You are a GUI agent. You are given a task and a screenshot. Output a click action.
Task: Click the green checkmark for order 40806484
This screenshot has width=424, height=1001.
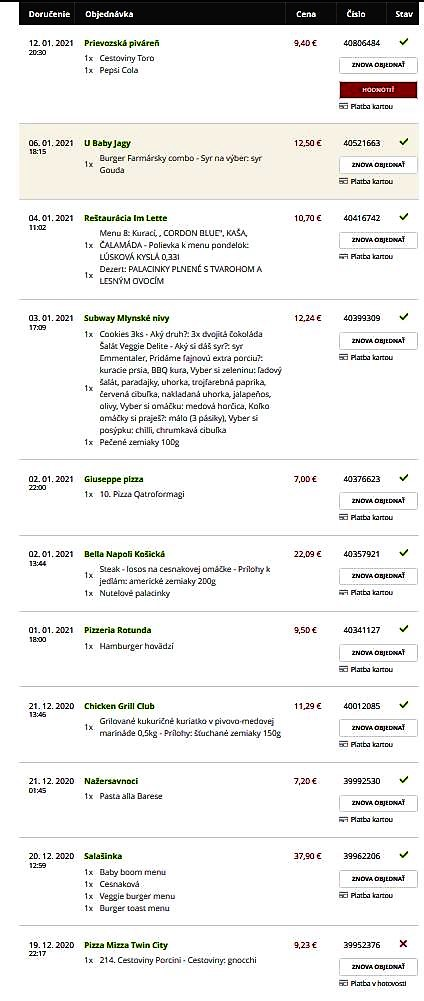pos(404,42)
